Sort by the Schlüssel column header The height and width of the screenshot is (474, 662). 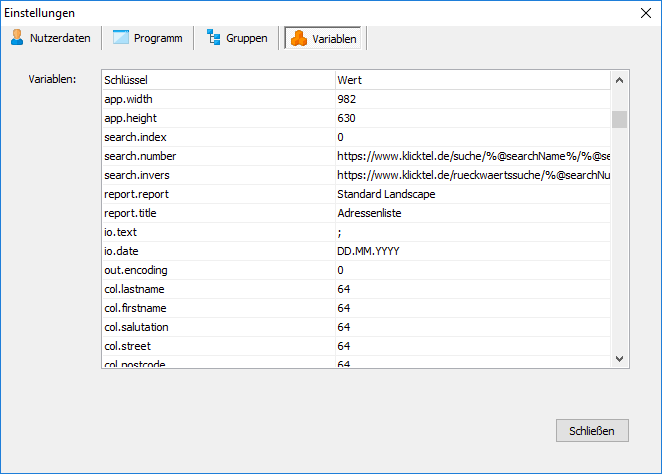pos(217,79)
